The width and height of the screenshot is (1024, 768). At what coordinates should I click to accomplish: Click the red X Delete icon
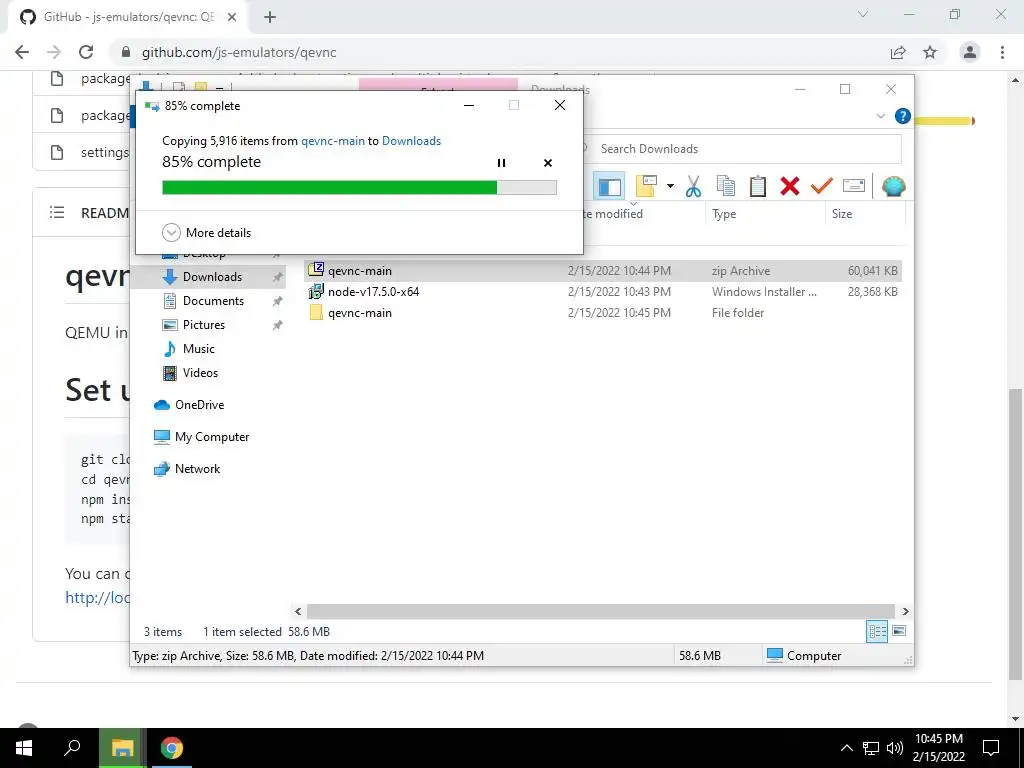tap(790, 186)
